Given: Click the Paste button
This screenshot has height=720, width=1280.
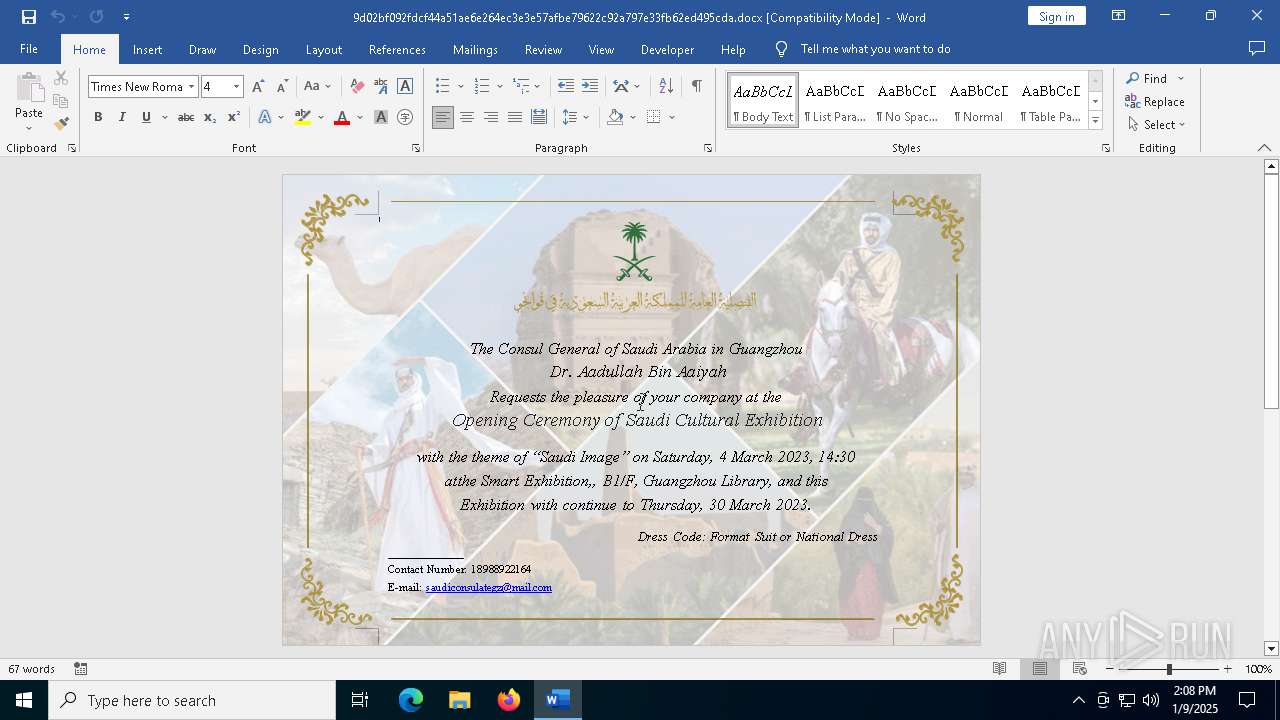Looking at the screenshot, I should 29,103.
